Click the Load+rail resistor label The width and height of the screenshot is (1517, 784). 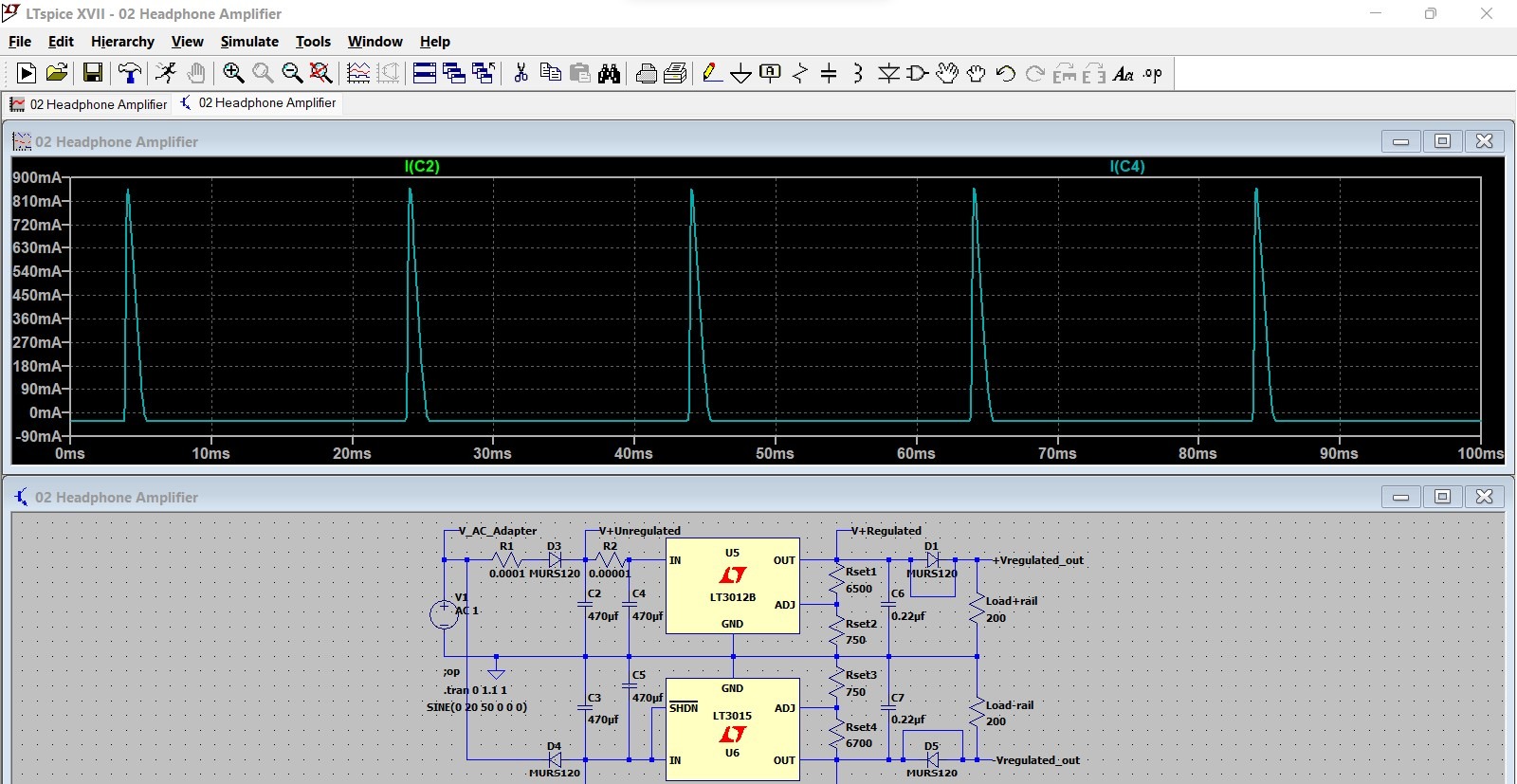(x=1012, y=601)
